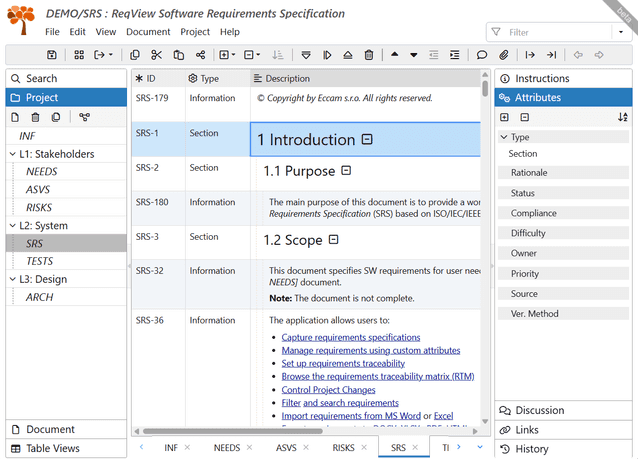This screenshot has height=459, width=638.
Task: Open the Document menu
Action: pyautogui.click(x=148, y=32)
